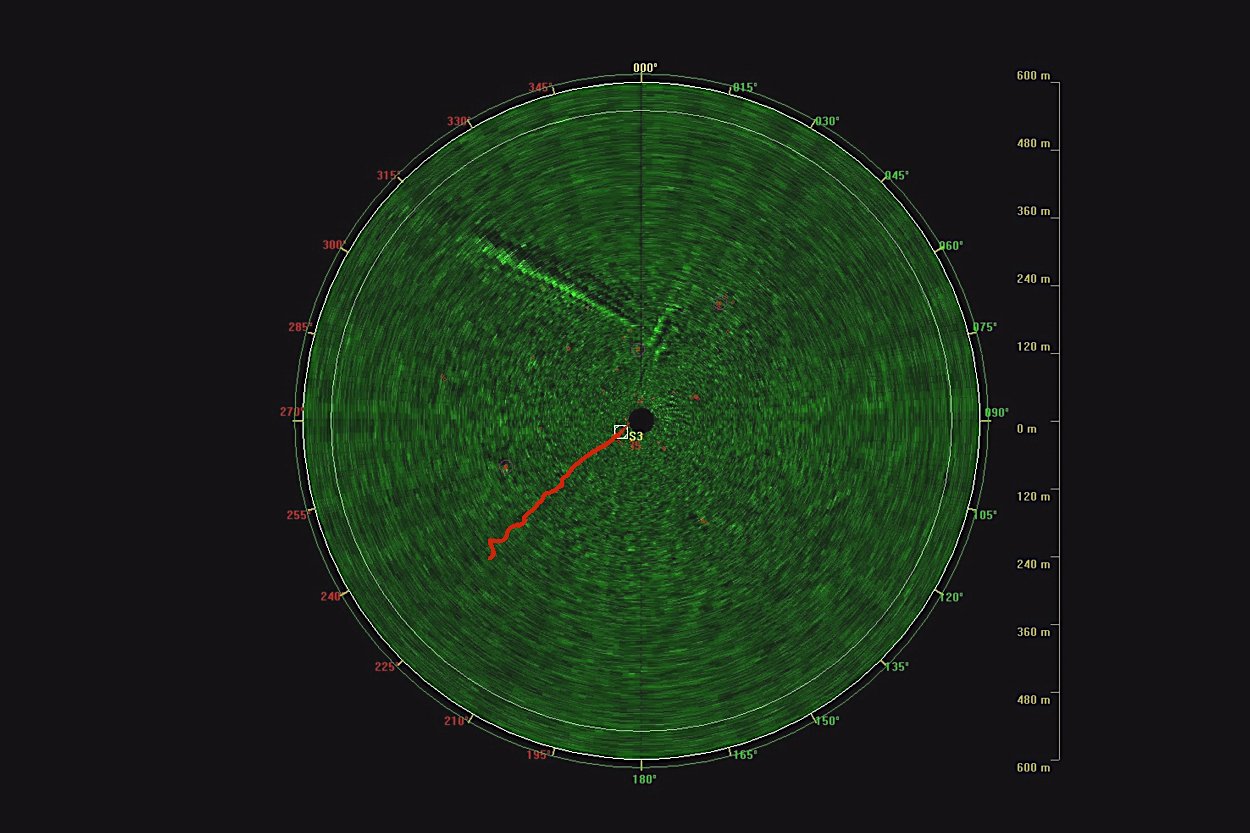Click the black sonar origin circle
Image resolution: width=1250 pixels, height=833 pixels.
pyautogui.click(x=641, y=420)
